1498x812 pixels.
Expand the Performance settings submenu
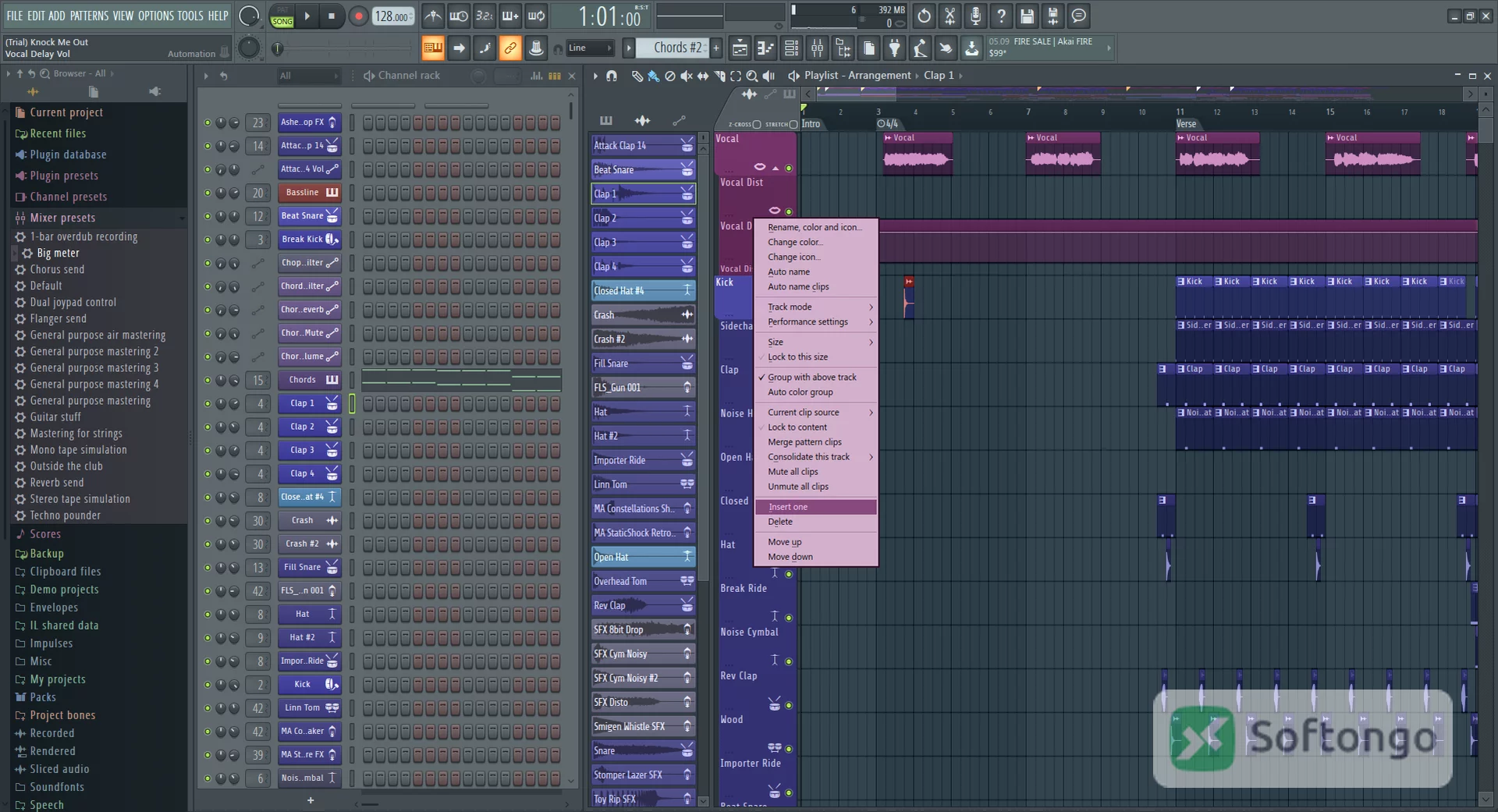point(816,322)
